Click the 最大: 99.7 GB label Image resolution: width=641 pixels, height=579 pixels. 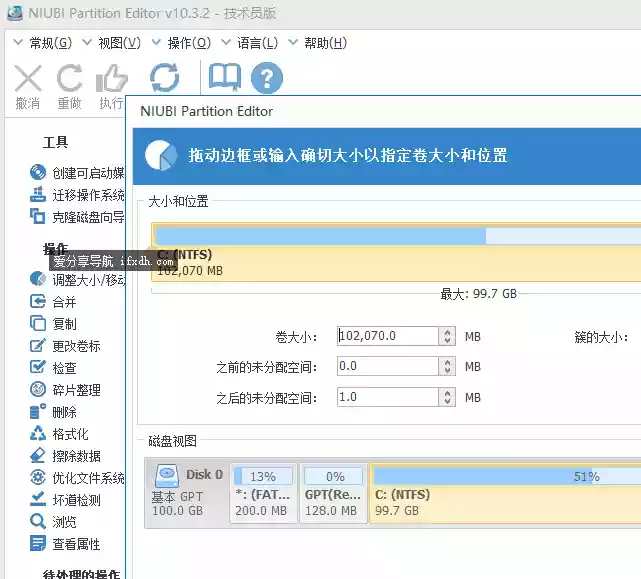[478, 294]
